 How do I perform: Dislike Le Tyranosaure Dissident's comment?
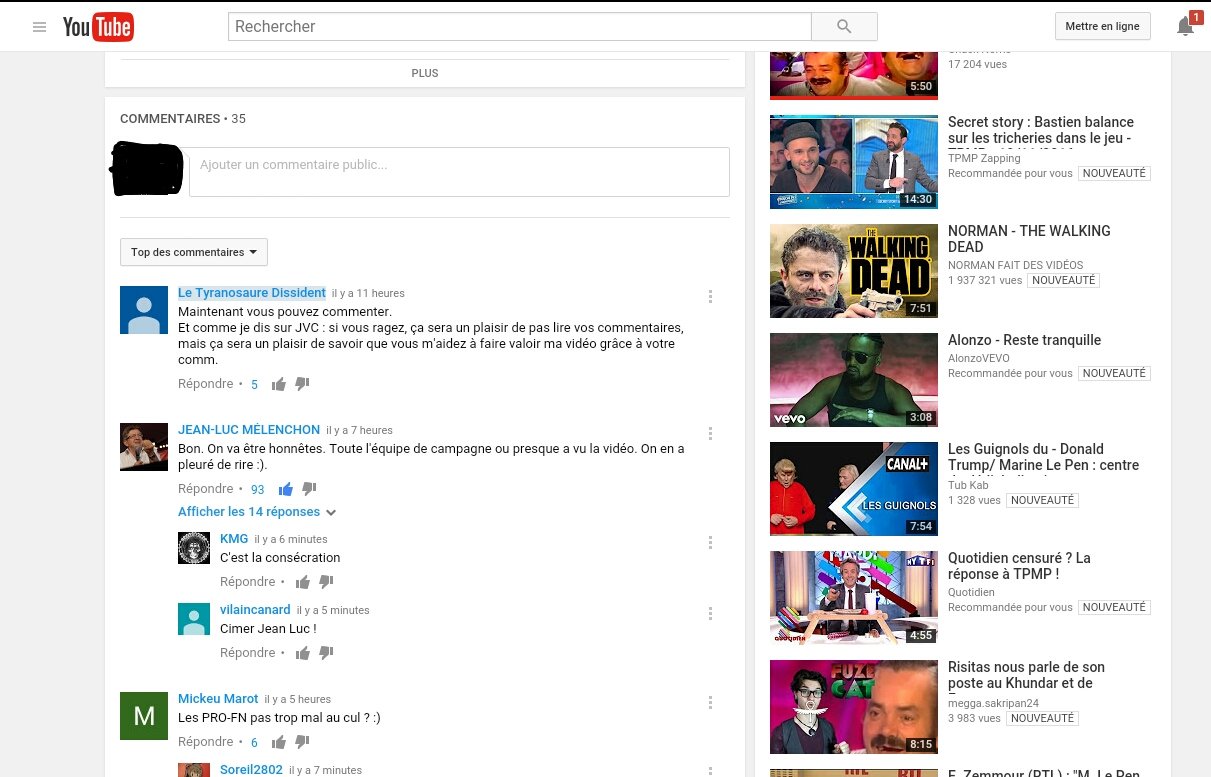(x=302, y=384)
